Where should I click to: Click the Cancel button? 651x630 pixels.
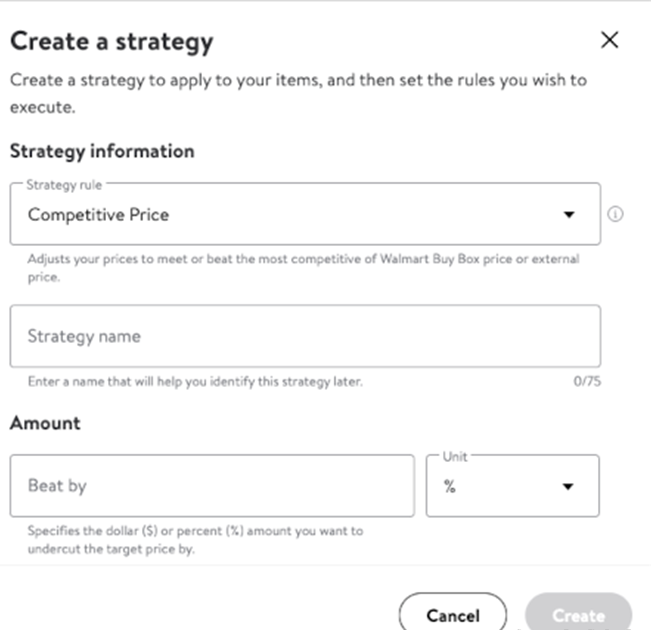(x=453, y=615)
